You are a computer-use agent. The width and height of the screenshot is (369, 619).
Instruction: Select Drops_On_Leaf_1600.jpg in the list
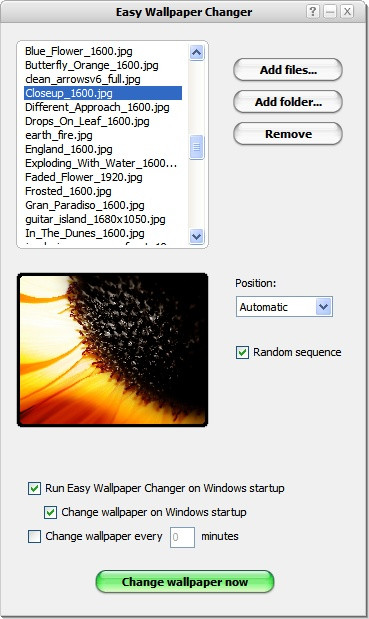coord(103,121)
